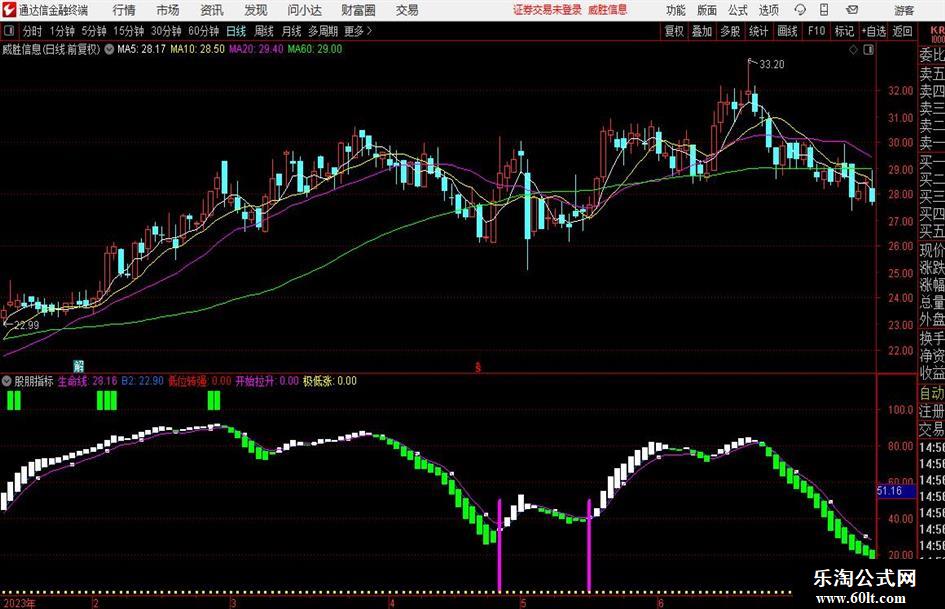Viewport: 945px width, 609px height.
Task: Click the MA60: 29.00 label
Action: pyautogui.click(x=315, y=49)
